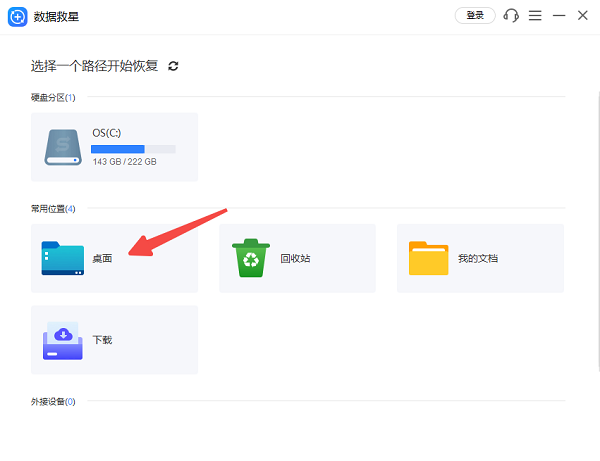600x461 pixels.
Task: Open the hamburger main menu
Action: tap(535, 16)
